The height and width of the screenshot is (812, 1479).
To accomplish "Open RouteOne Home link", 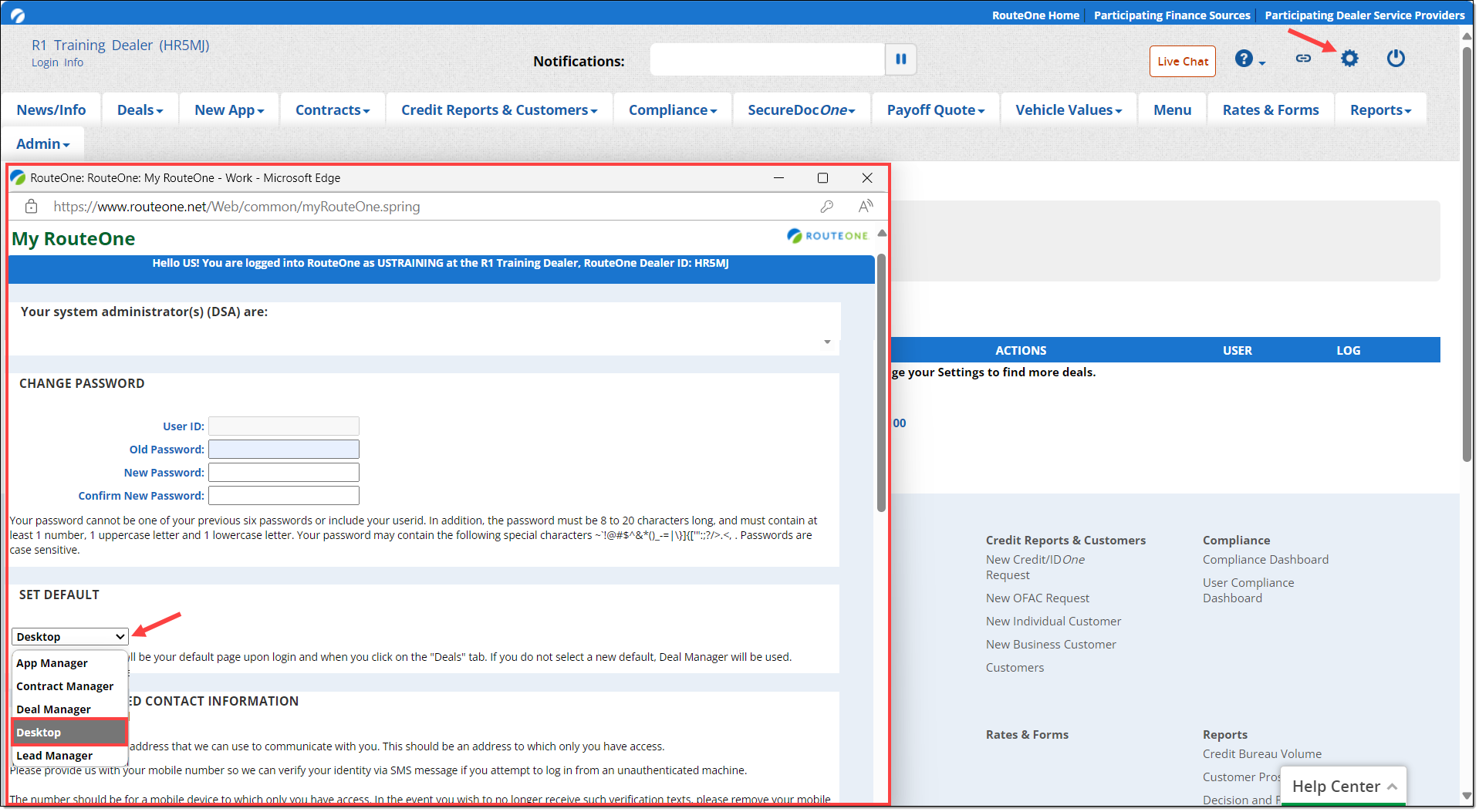I will [1035, 15].
